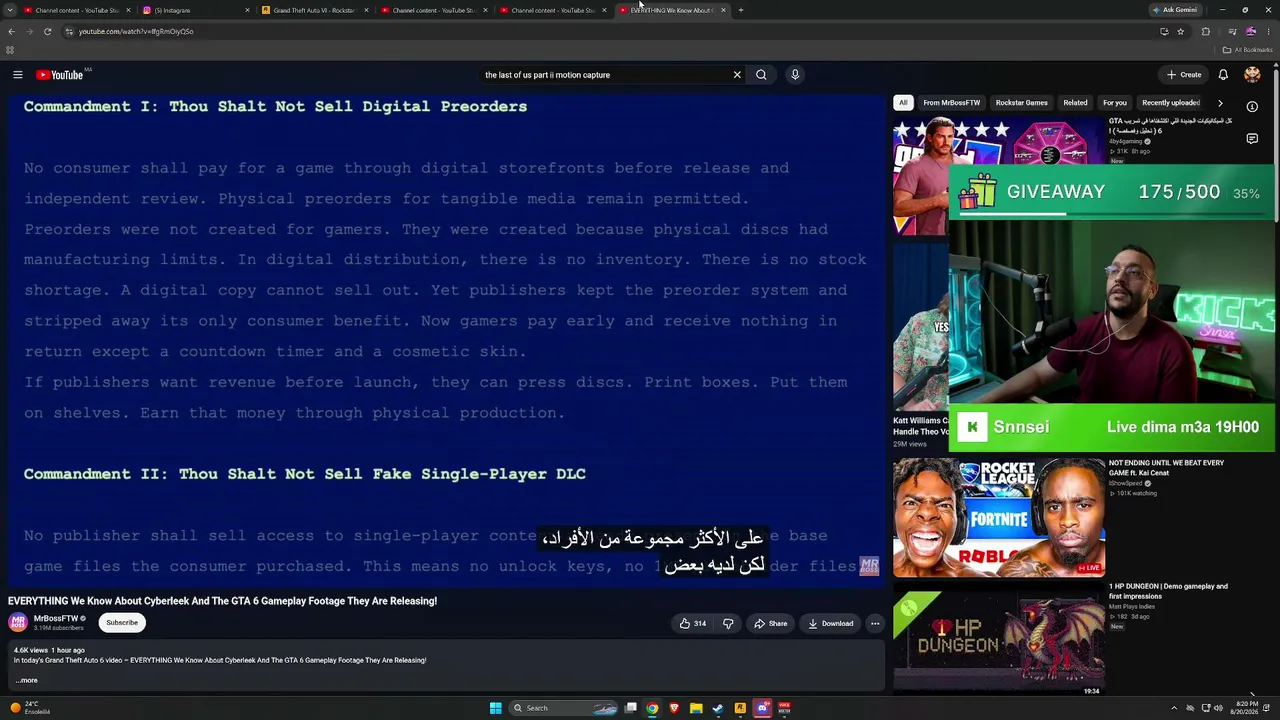
Task: Open Brave browser from taskbar
Action: [674, 708]
